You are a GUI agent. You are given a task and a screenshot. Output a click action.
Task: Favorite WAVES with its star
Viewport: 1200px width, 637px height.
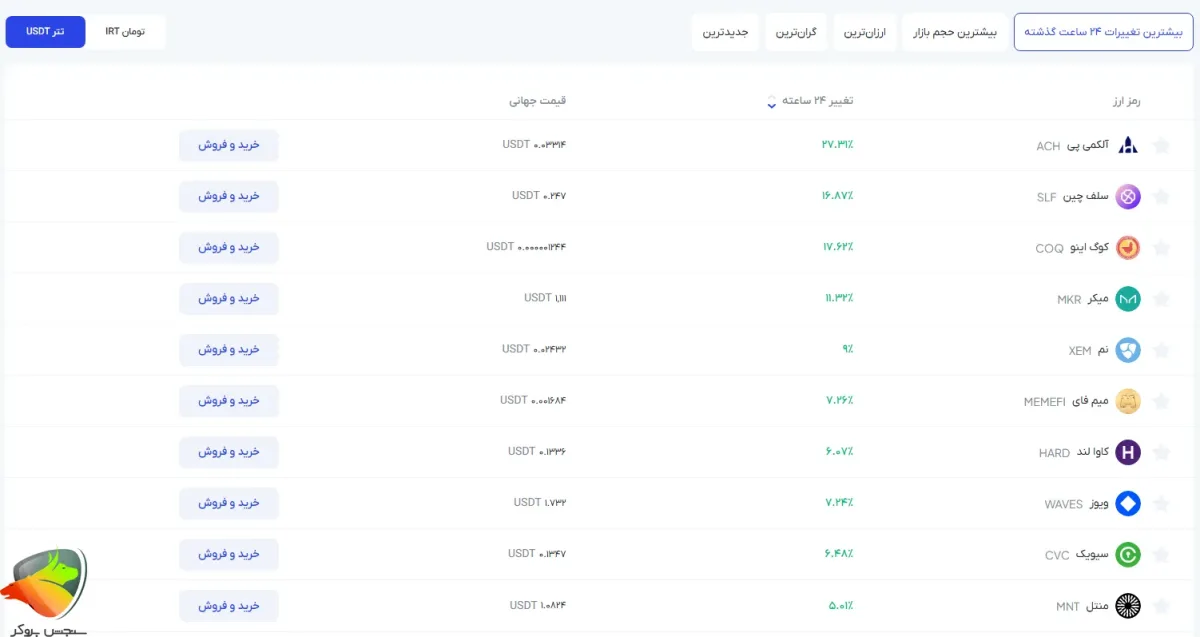click(x=1161, y=503)
